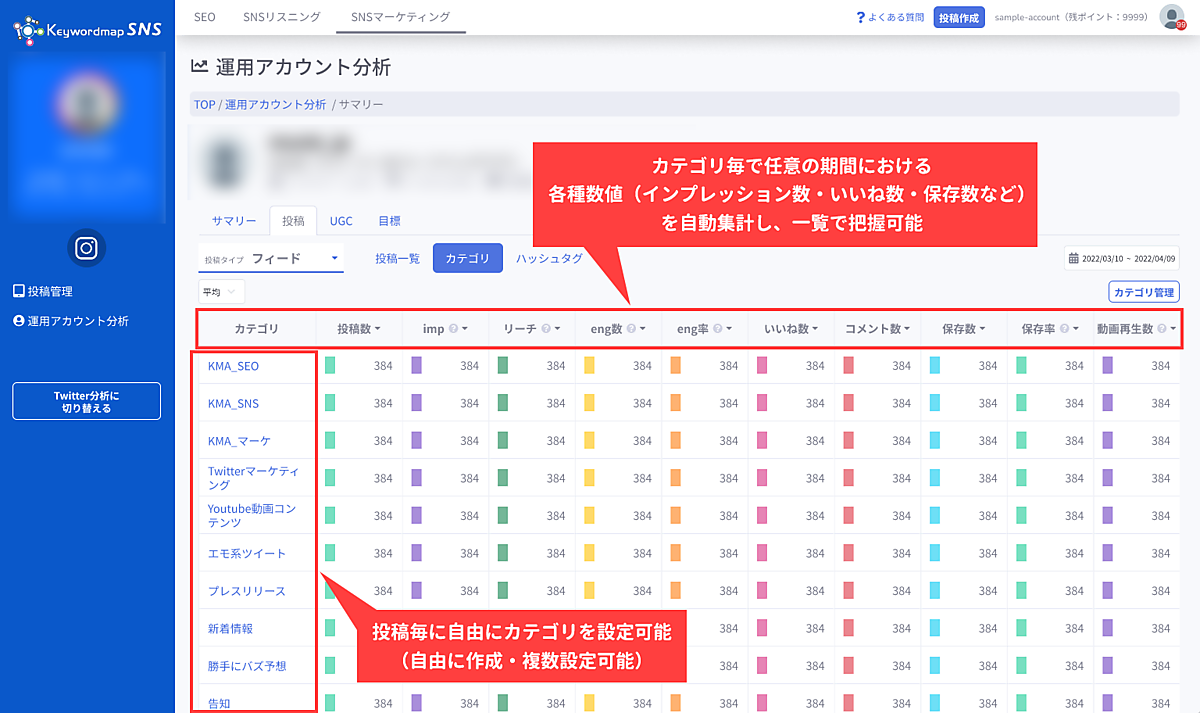The width and height of the screenshot is (1200, 713).
Task: Click the green 投稿数 swatch for KMA_SEO
Action: [330, 366]
